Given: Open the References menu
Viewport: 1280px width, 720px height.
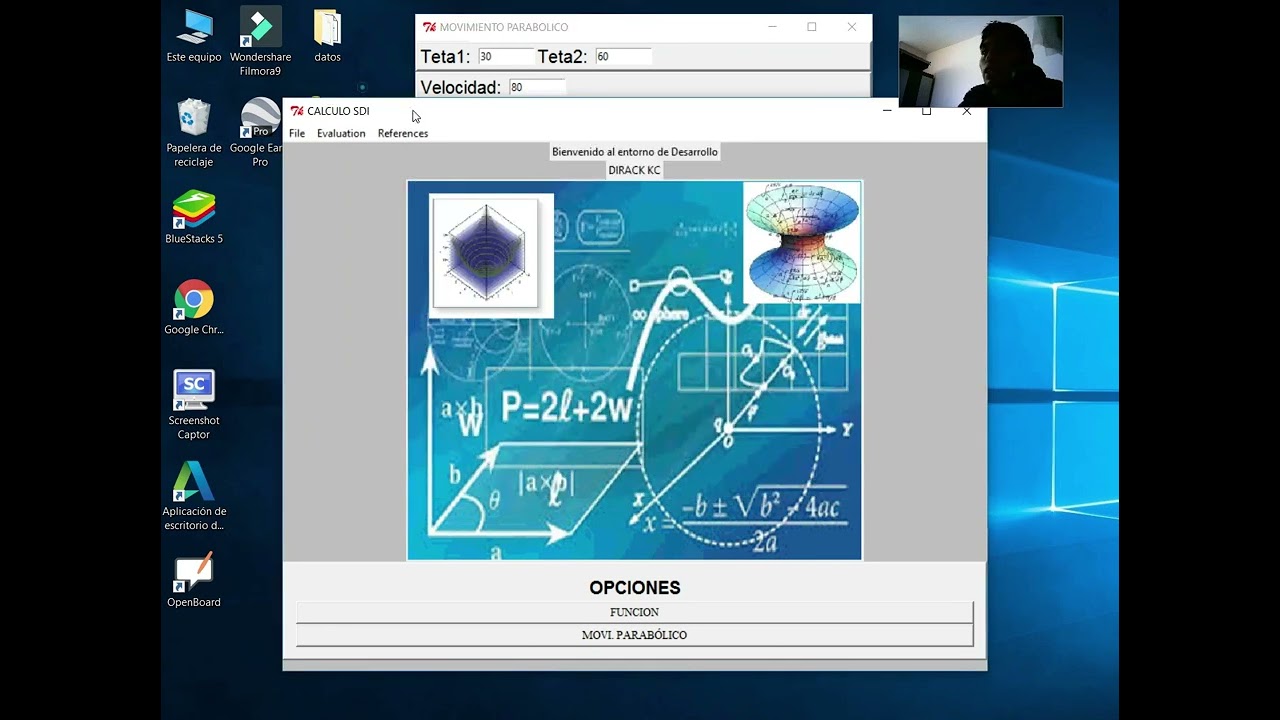Looking at the screenshot, I should [403, 133].
